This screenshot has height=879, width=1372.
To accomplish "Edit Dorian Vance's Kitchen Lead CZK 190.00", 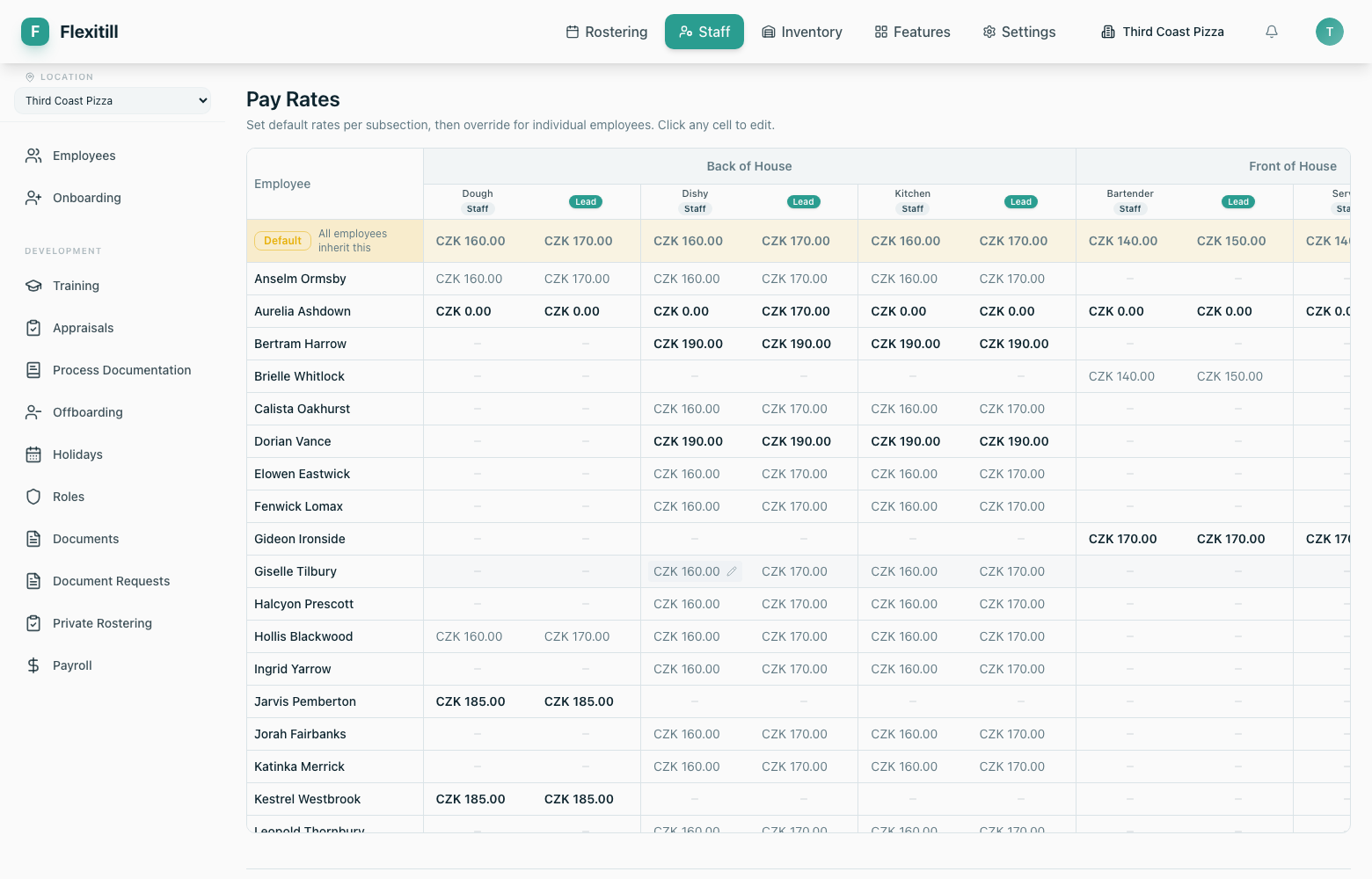I will (x=1014, y=441).
